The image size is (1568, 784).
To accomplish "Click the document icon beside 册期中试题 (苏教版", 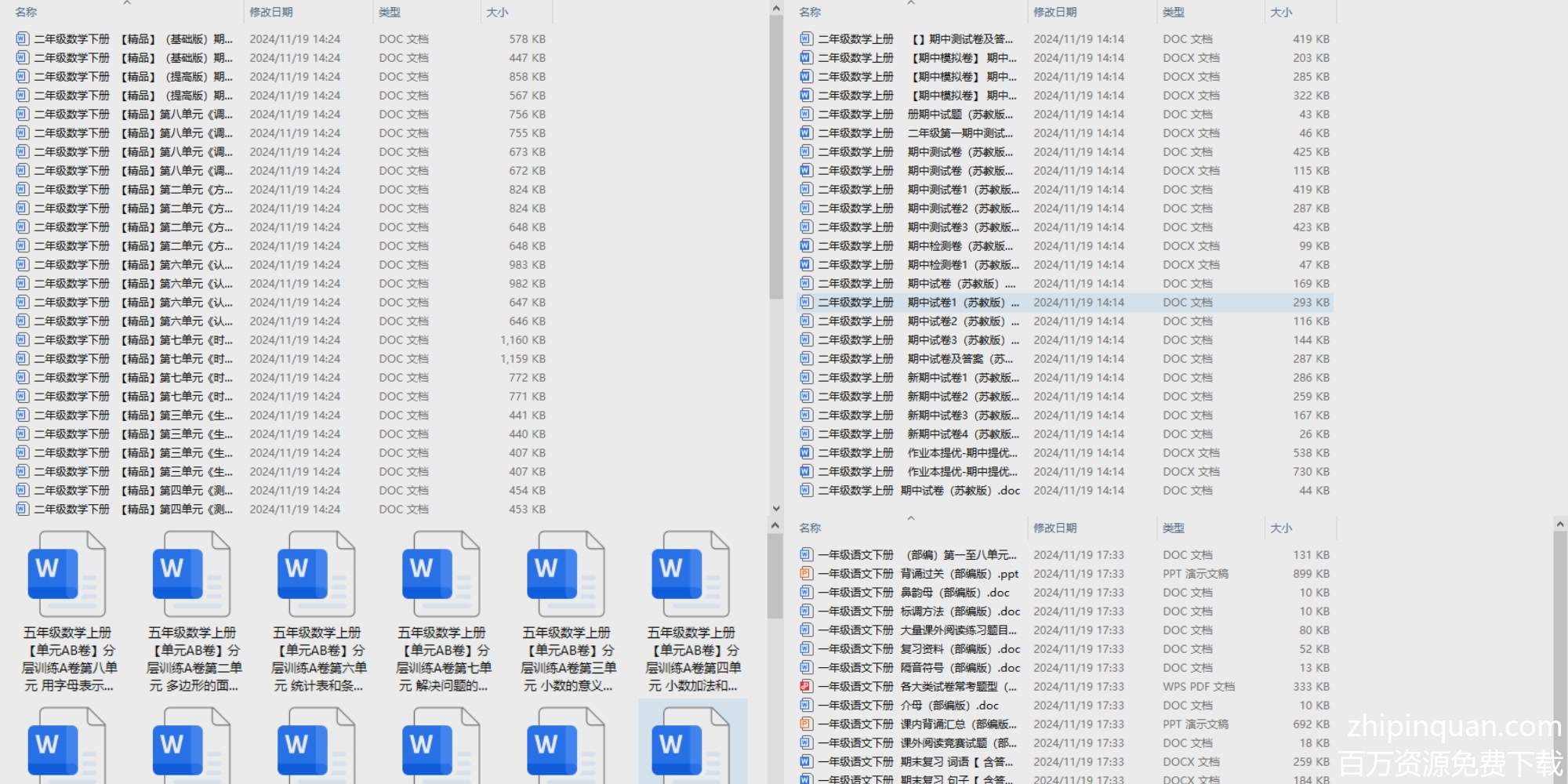I will 806,114.
